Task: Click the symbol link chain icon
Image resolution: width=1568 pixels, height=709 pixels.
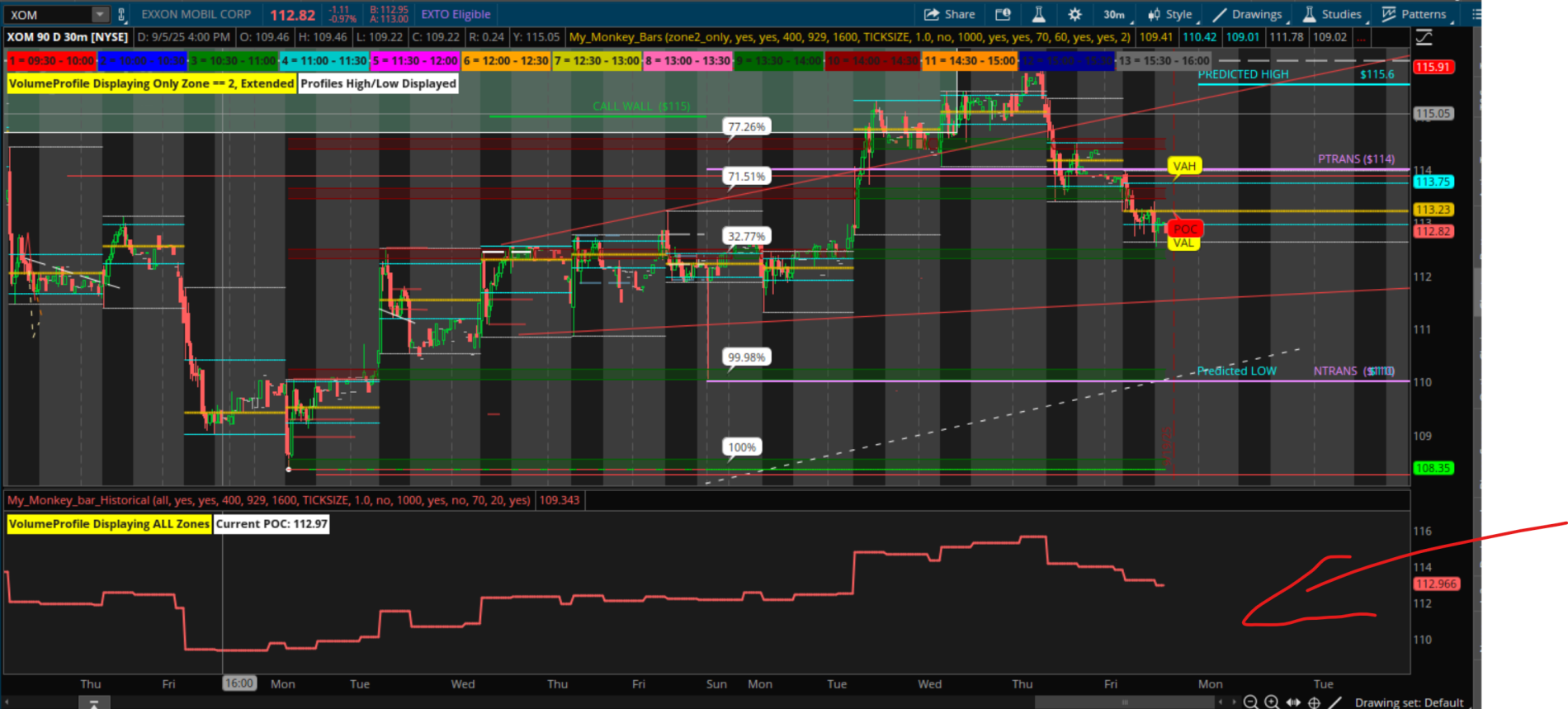Action: 121,14
